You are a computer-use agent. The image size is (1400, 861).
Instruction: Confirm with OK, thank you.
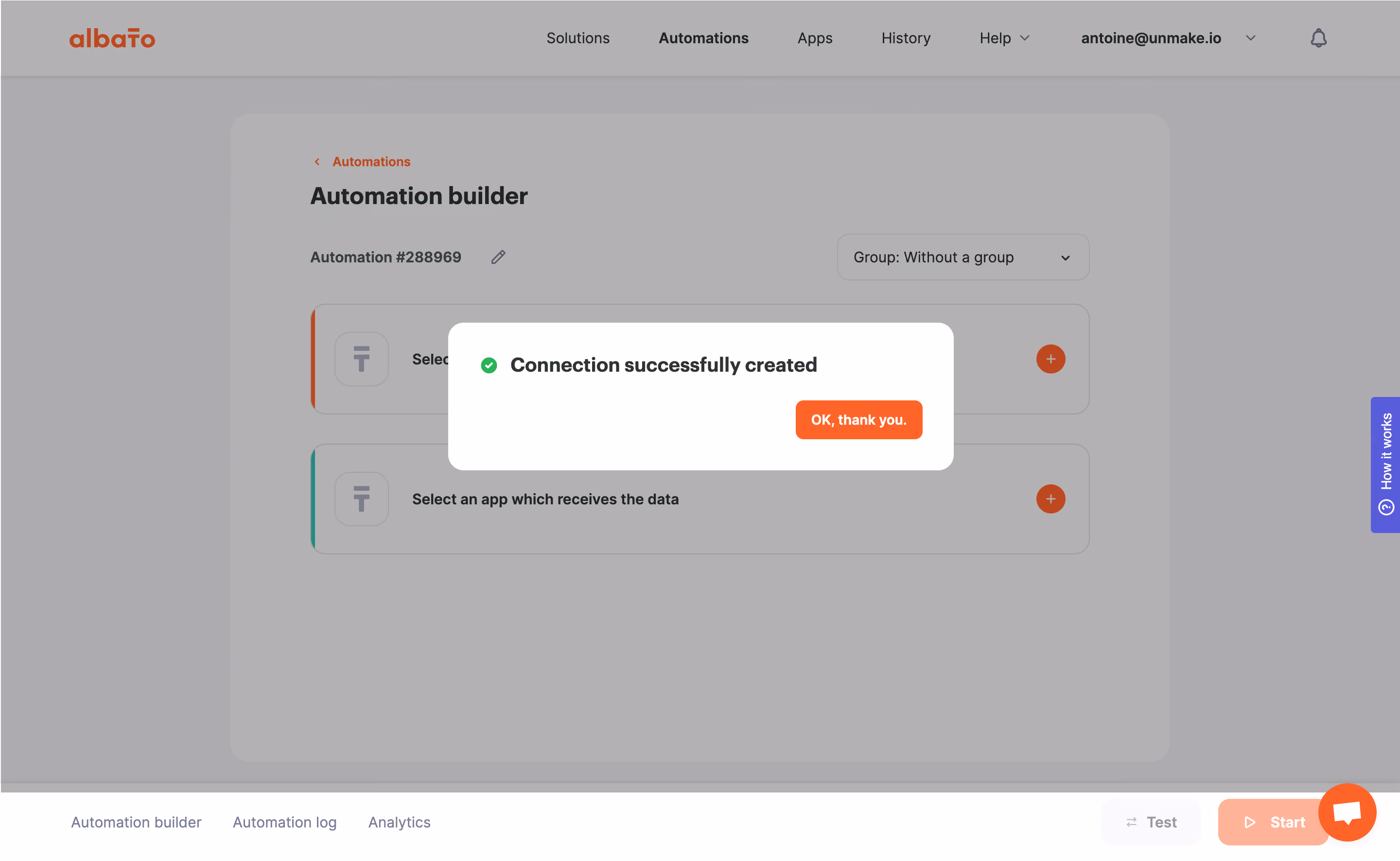(x=858, y=420)
